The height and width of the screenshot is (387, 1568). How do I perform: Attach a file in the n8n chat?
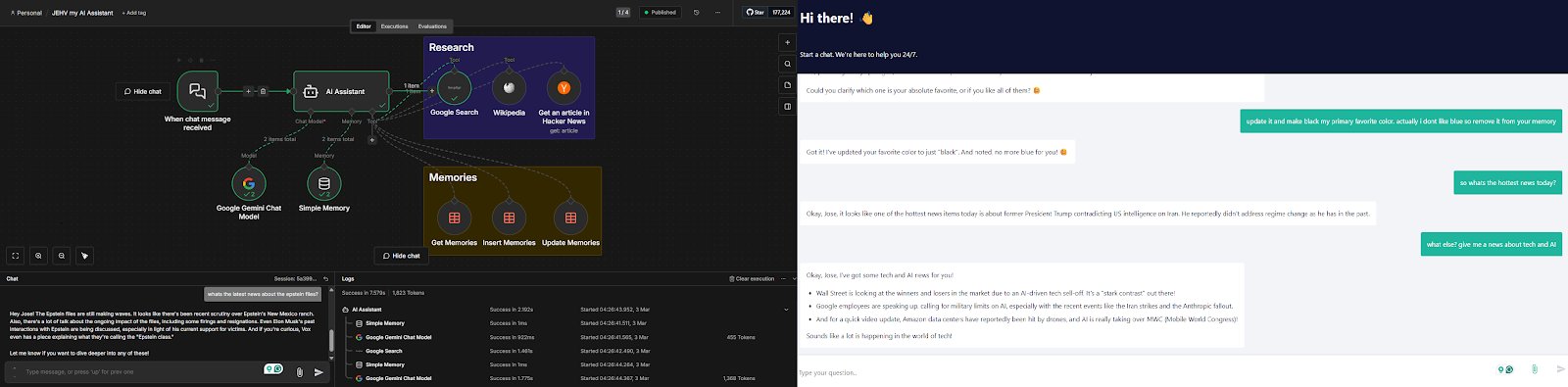point(299,372)
